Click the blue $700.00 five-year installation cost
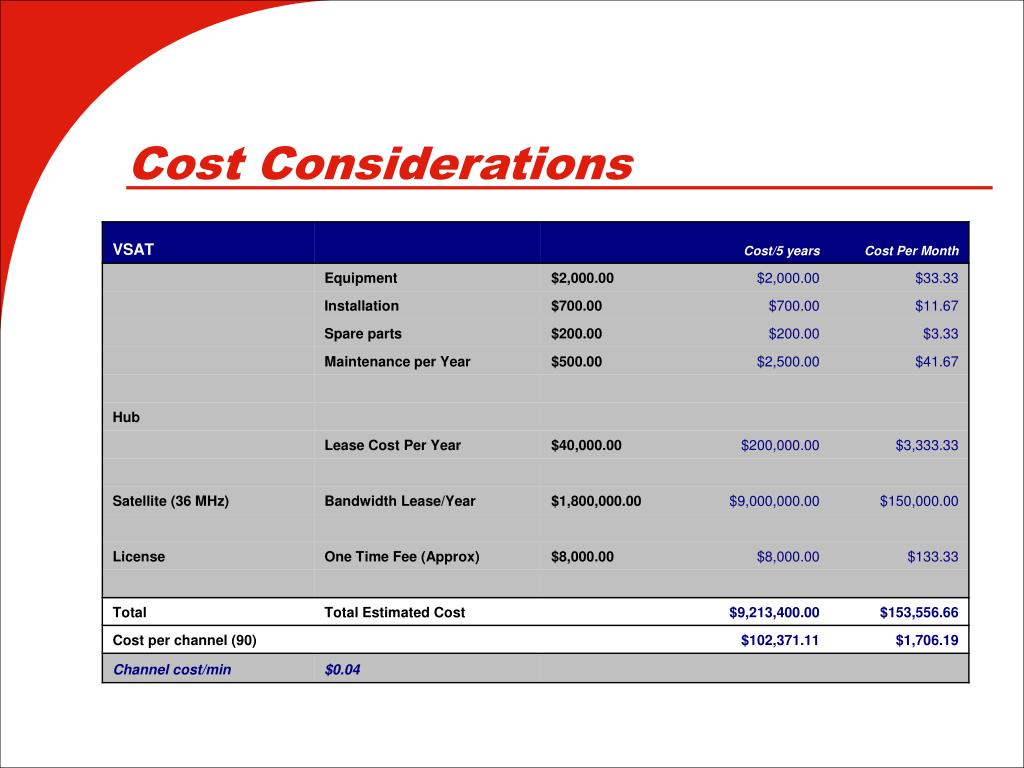The width and height of the screenshot is (1024, 768). pyautogui.click(x=793, y=306)
